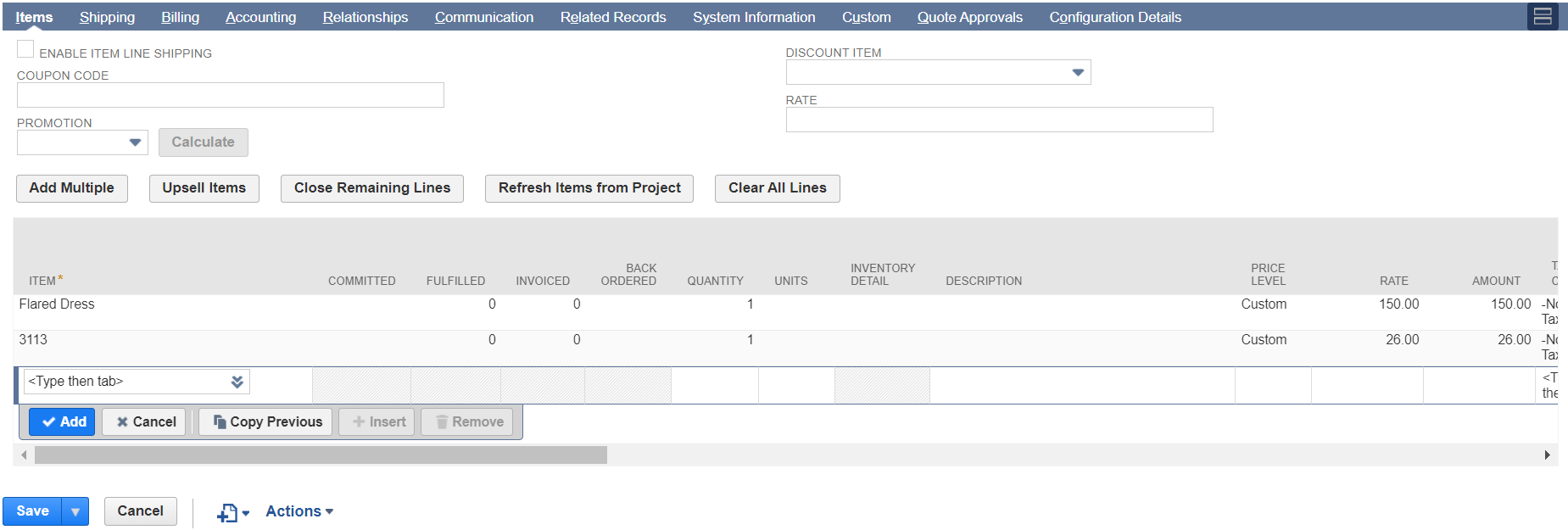Expand the Discount Item dropdown

pos(1077,72)
